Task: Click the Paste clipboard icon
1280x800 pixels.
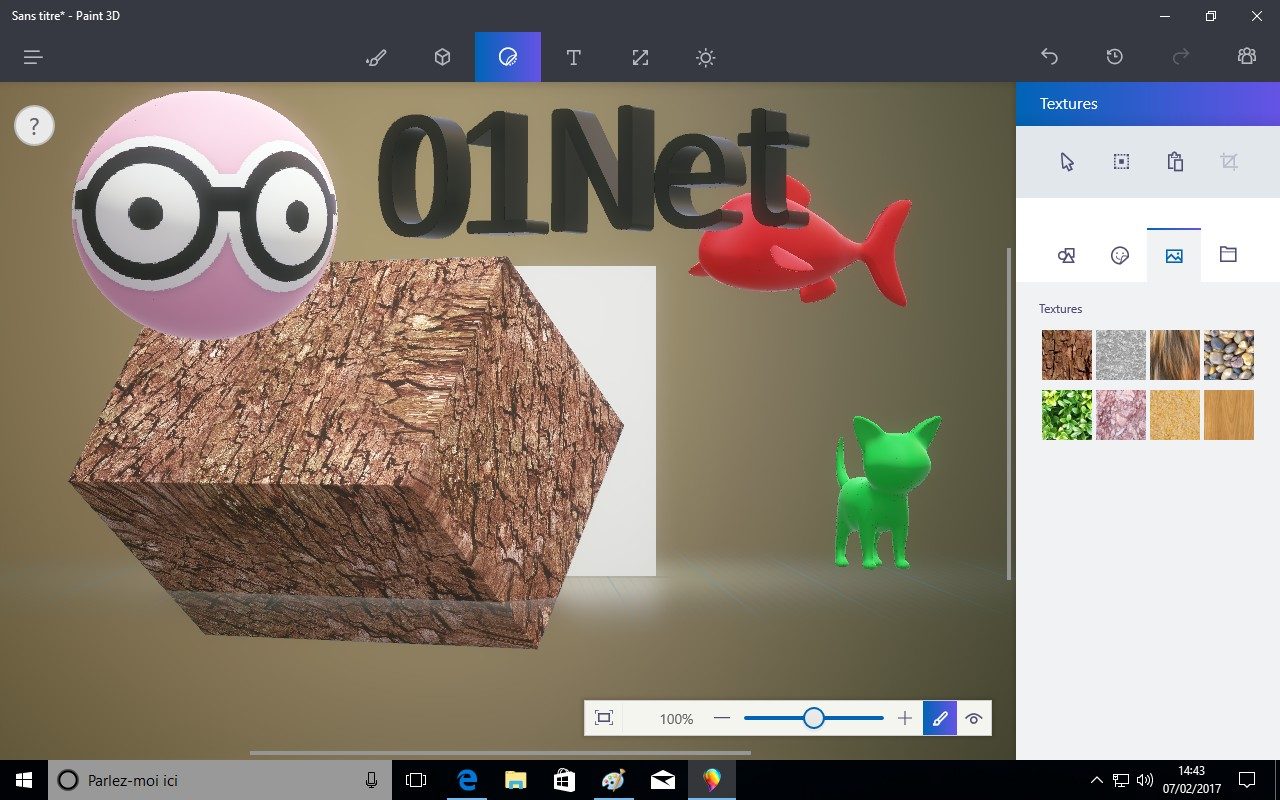Action: (1175, 162)
